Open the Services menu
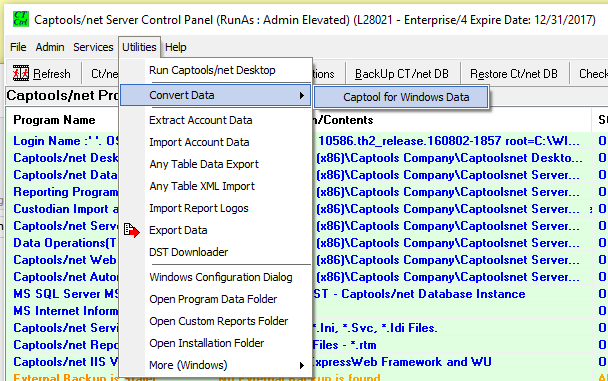The height and width of the screenshot is (381, 608). (93, 47)
